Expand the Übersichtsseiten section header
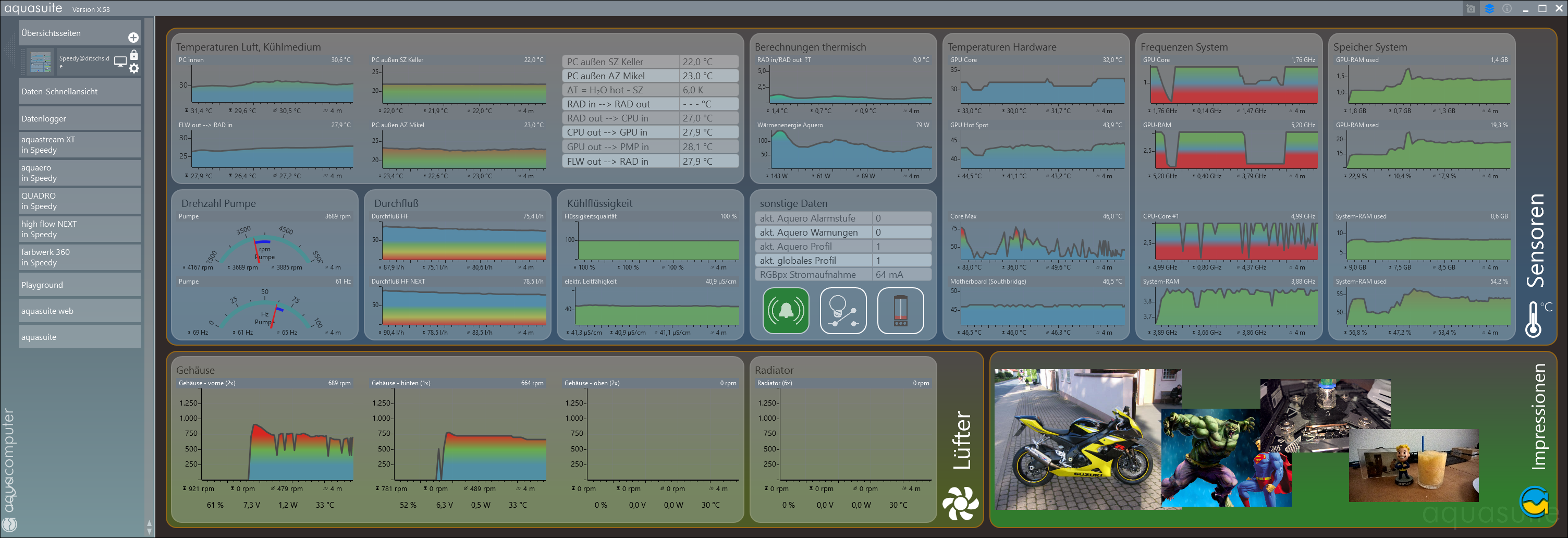Viewport: 1568px width, 538px height. 73,33
